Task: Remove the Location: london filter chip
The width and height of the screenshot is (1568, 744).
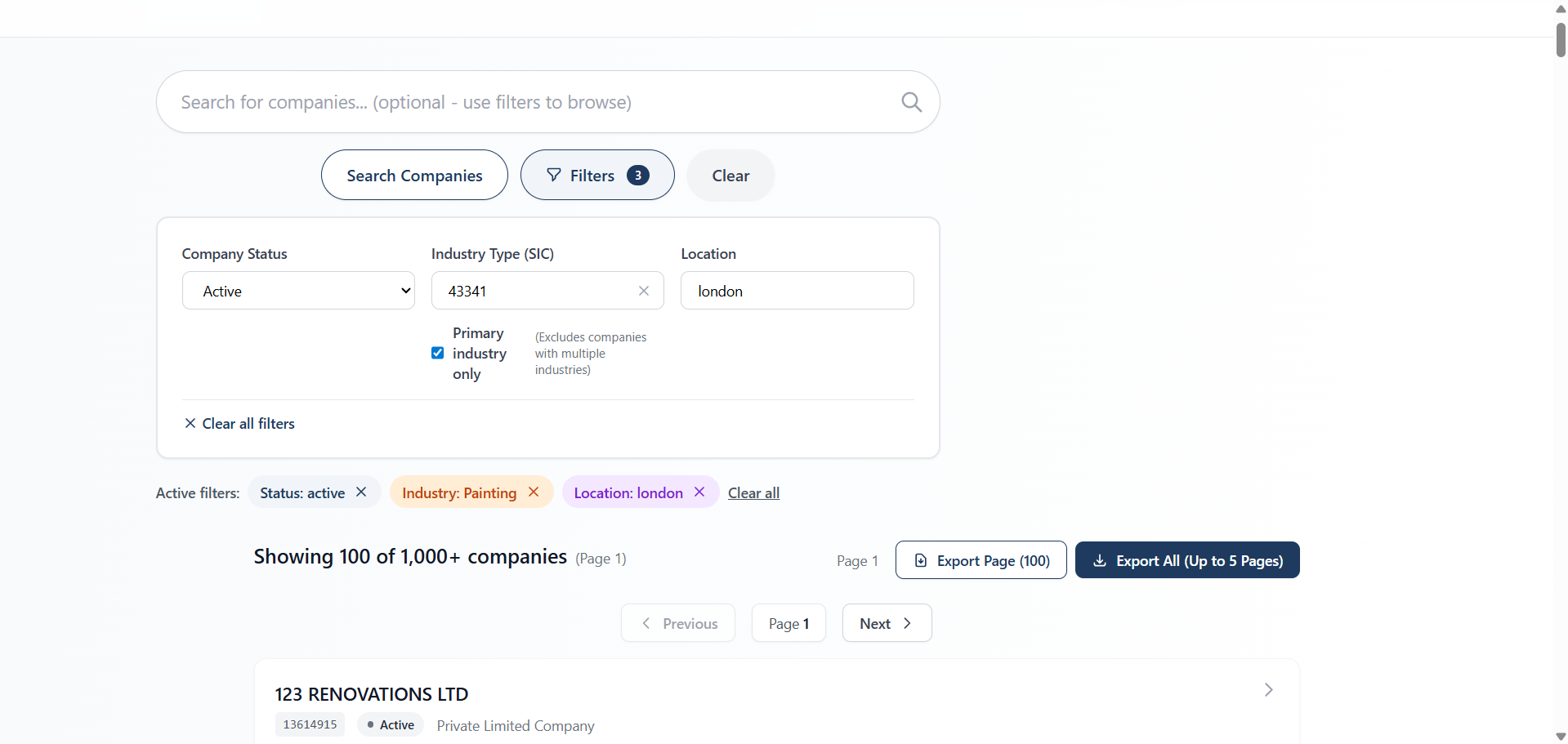Action: (x=699, y=492)
